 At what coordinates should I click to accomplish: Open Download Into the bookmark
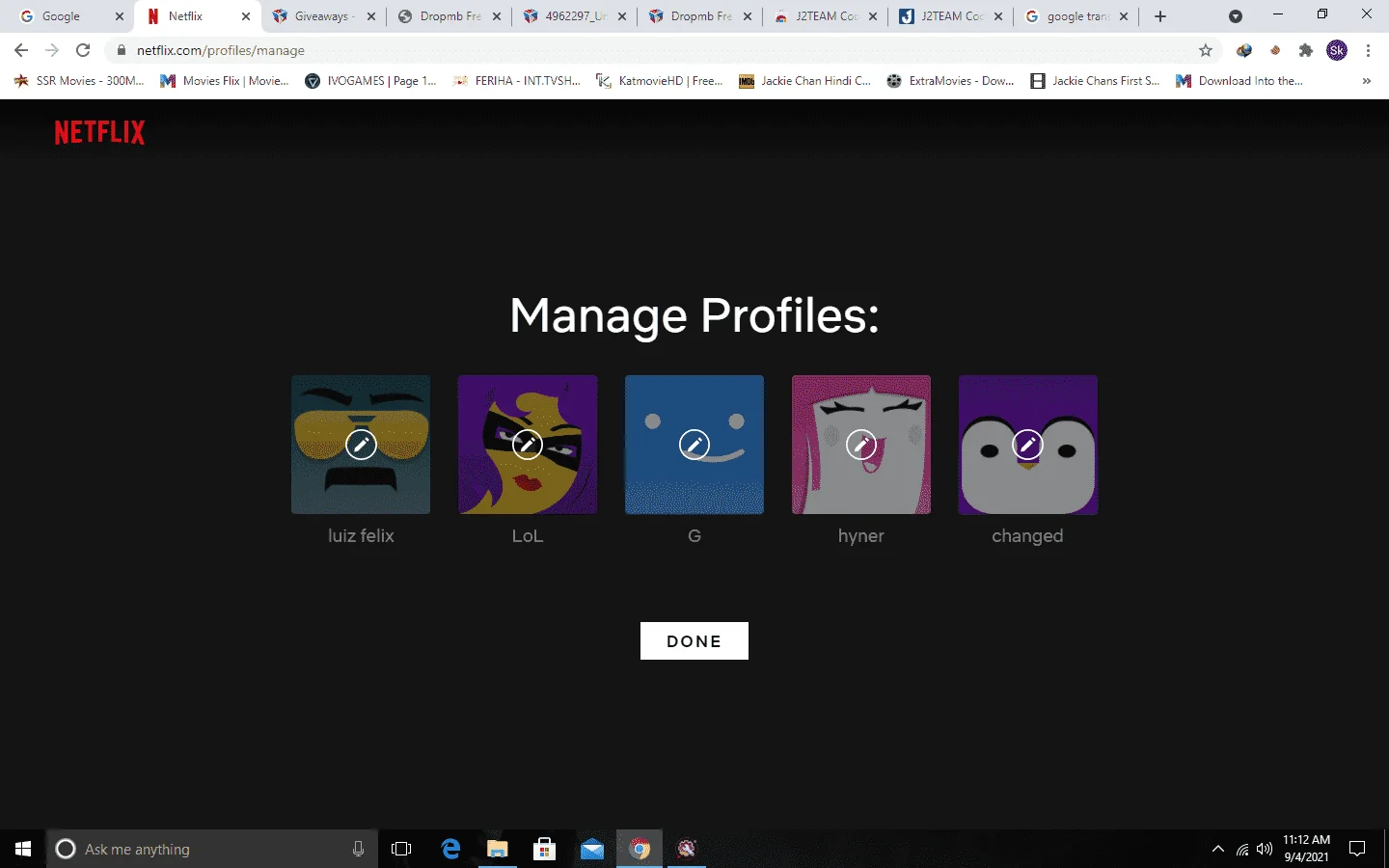pos(1239,81)
